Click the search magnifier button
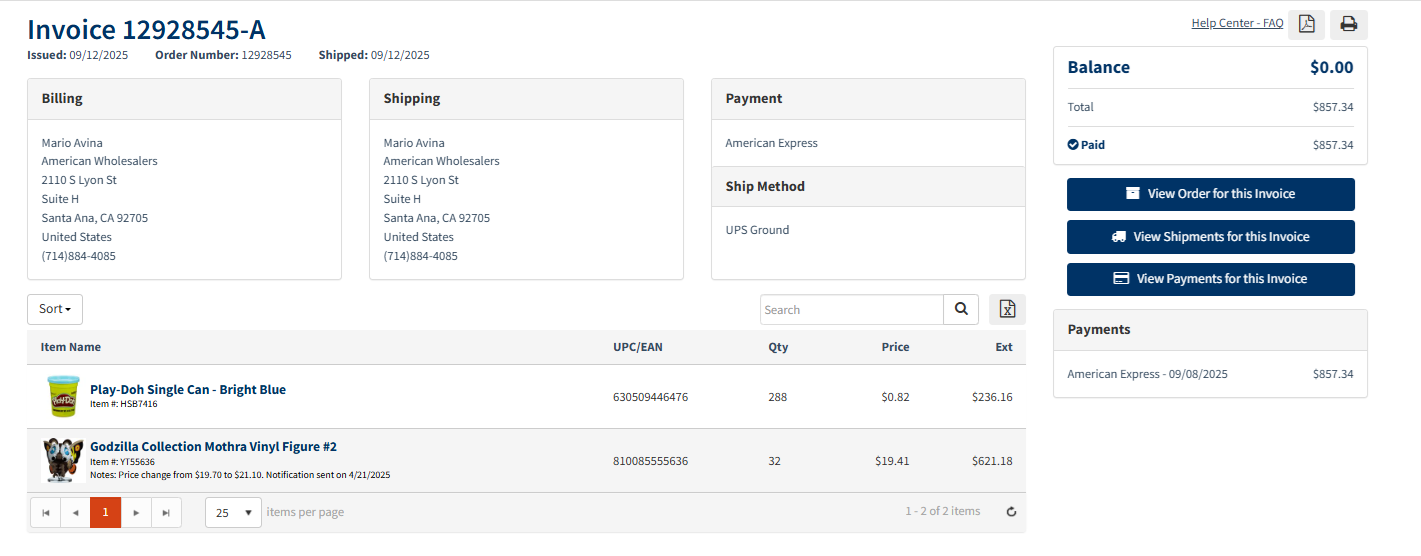Image resolution: width=1421 pixels, height=556 pixels. click(960, 310)
